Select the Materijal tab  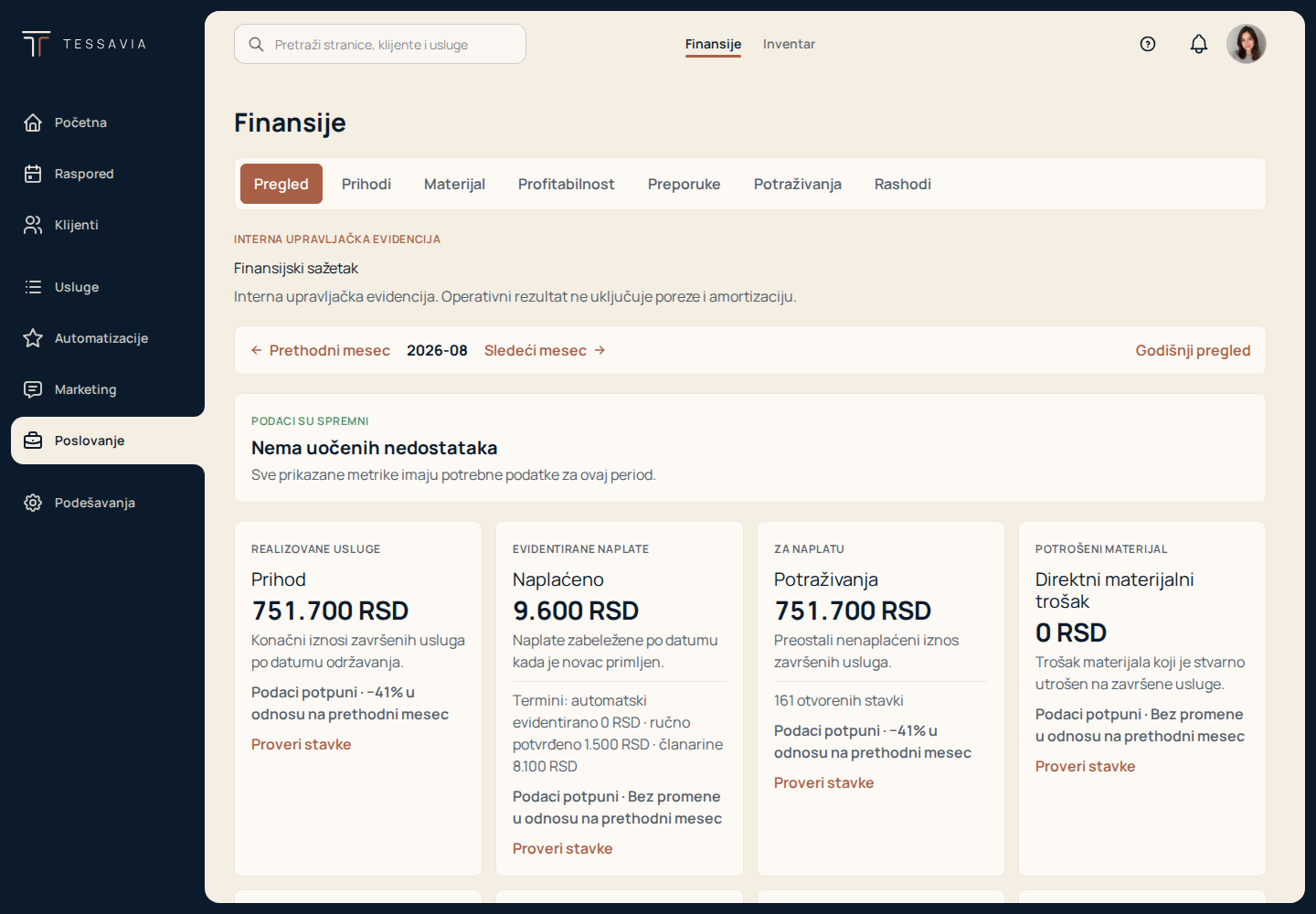click(454, 184)
